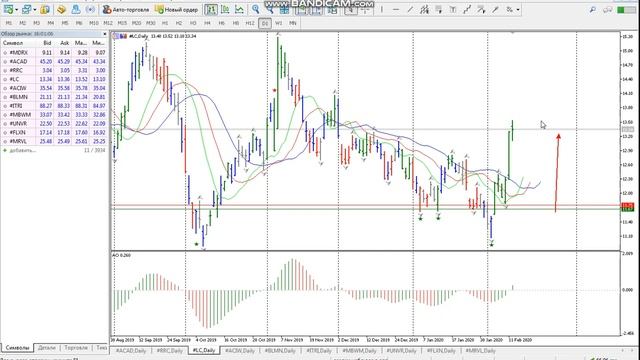Select the #RRC symbol row
Screen dimensions: 640x360
pyautogui.click(x=54, y=70)
